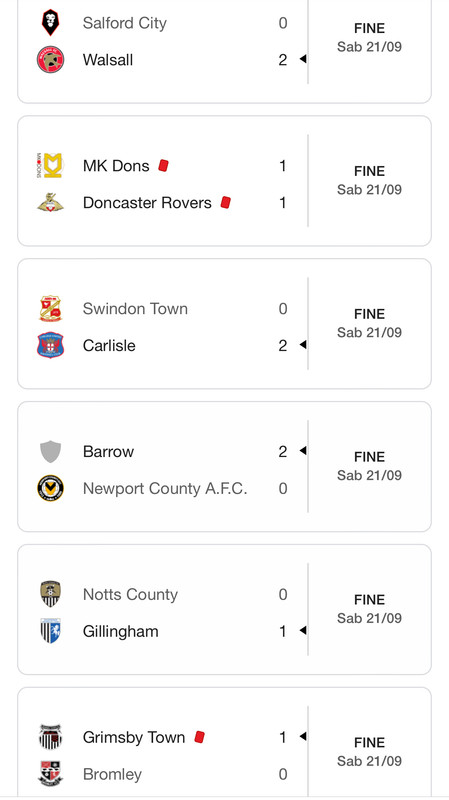Click the red card beside Doncaster Rovers
Viewport: 449px width, 800px height.
(x=226, y=203)
